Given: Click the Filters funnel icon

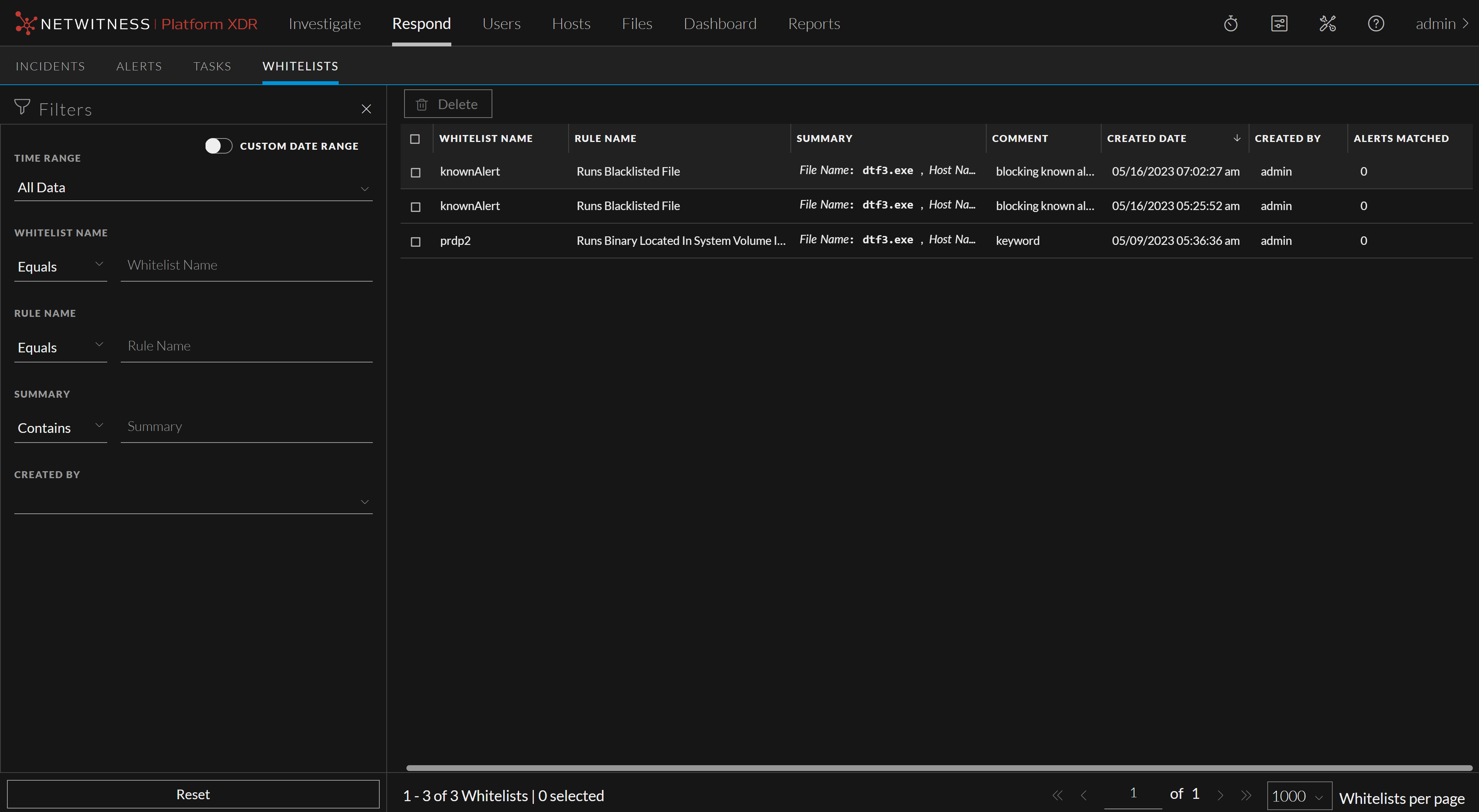Looking at the screenshot, I should [x=22, y=107].
